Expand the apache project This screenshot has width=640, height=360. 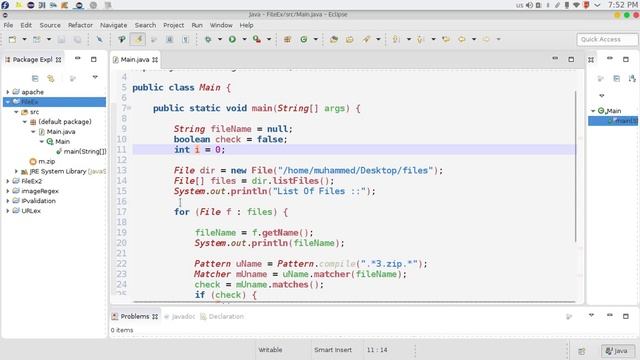[8, 92]
